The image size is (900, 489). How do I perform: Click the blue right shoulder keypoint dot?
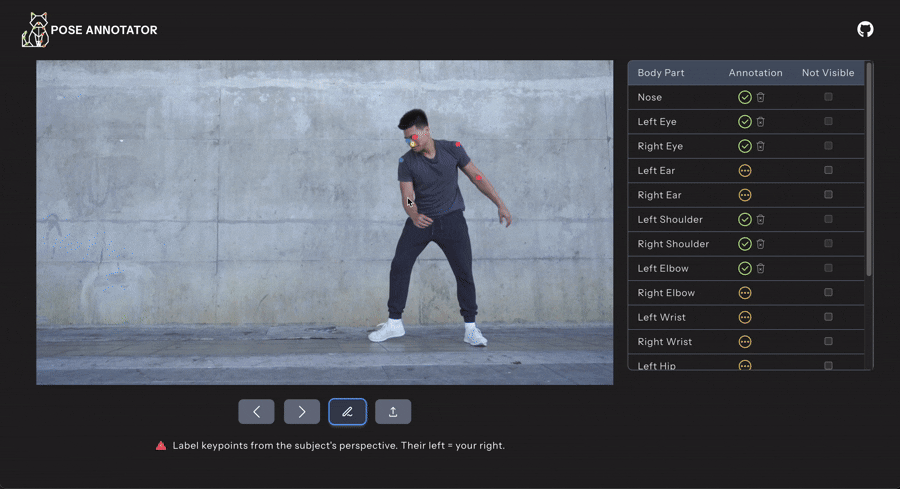coord(401,161)
